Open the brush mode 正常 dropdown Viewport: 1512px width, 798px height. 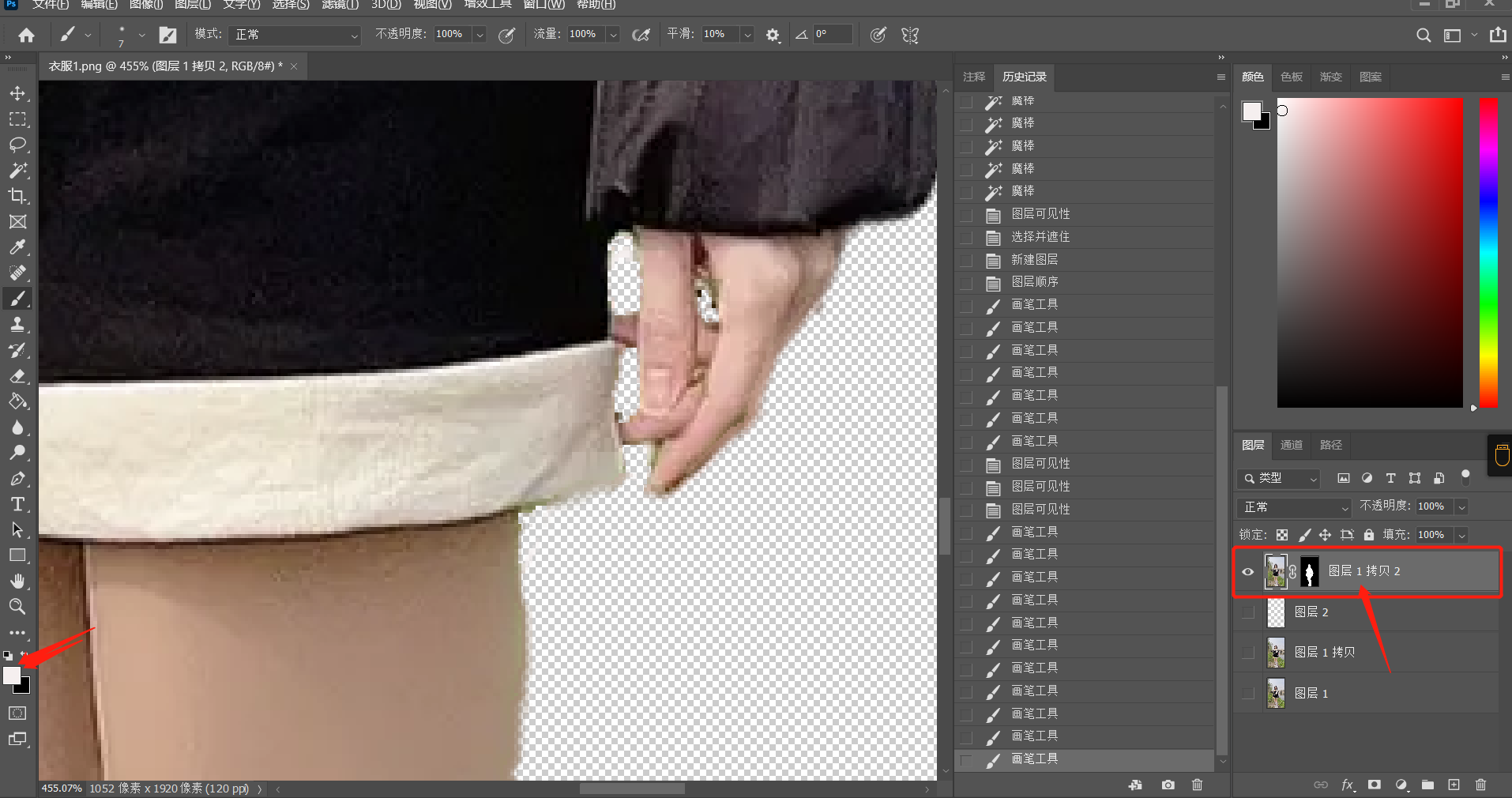(295, 35)
